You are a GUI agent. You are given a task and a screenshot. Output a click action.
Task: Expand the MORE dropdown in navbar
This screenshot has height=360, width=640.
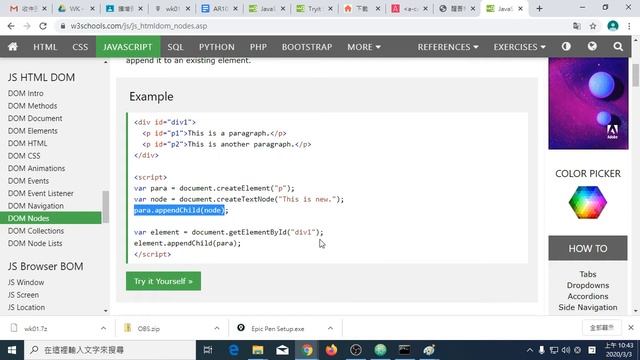(x=364, y=47)
